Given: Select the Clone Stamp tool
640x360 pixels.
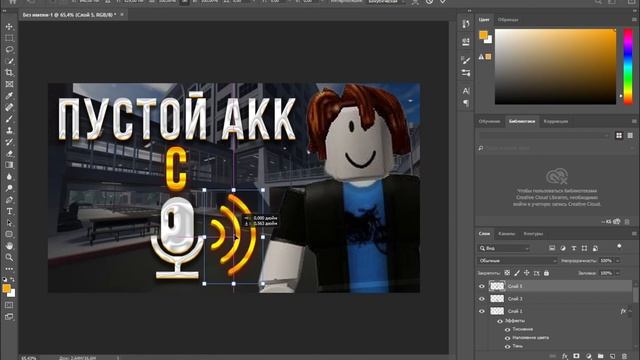Looking at the screenshot, I should coord(9,131).
